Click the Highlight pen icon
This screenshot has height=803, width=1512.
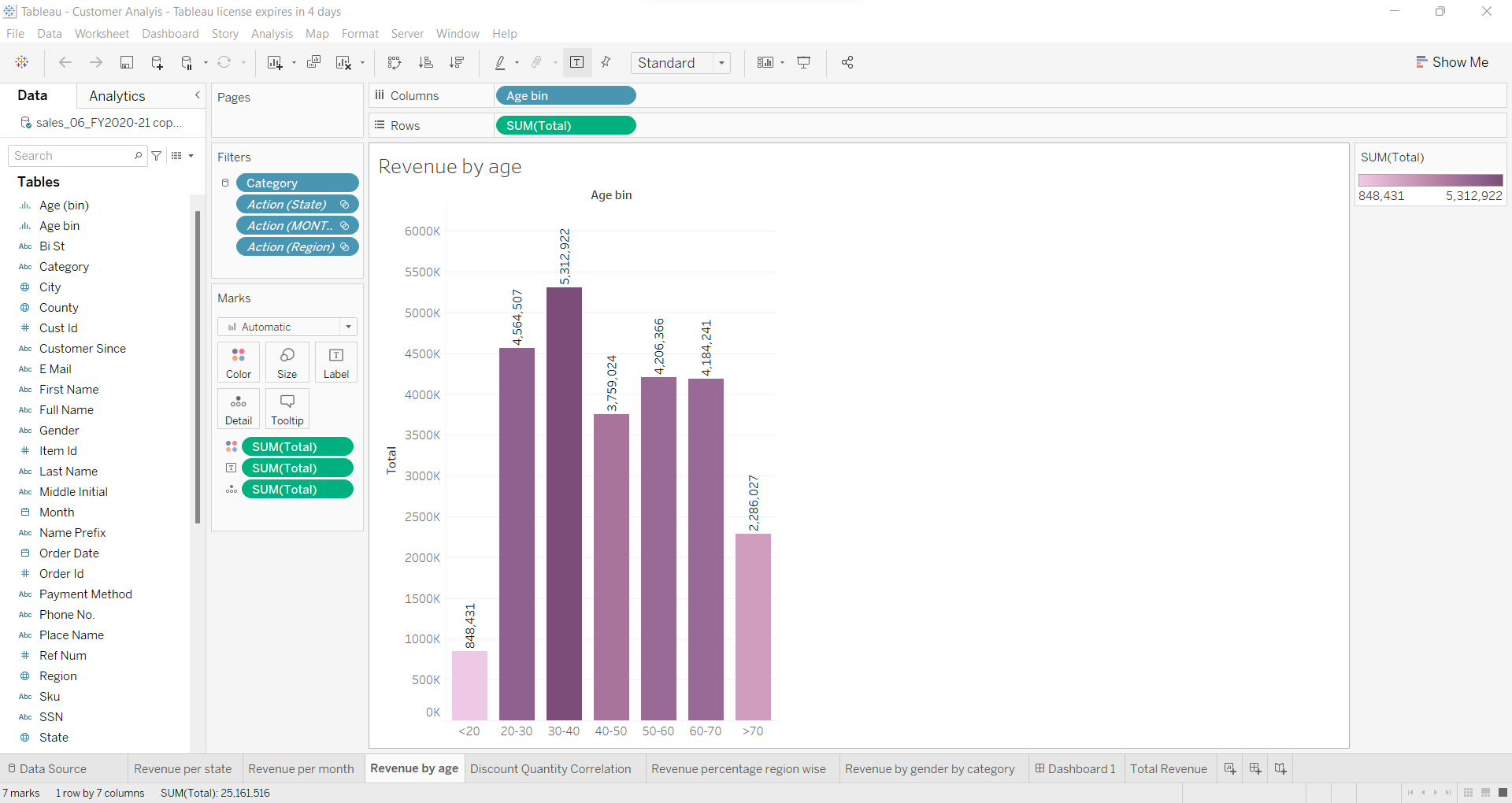(500, 62)
